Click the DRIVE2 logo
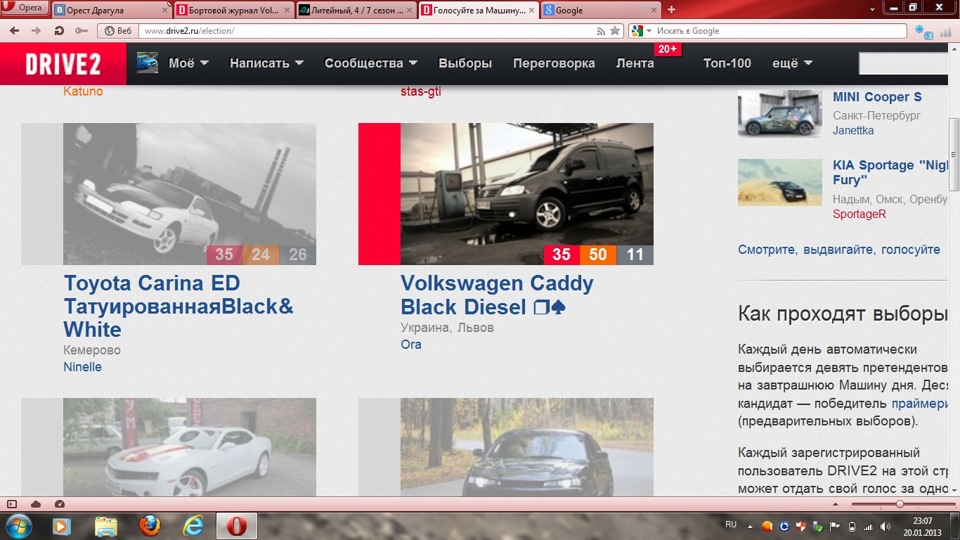 click(x=63, y=64)
